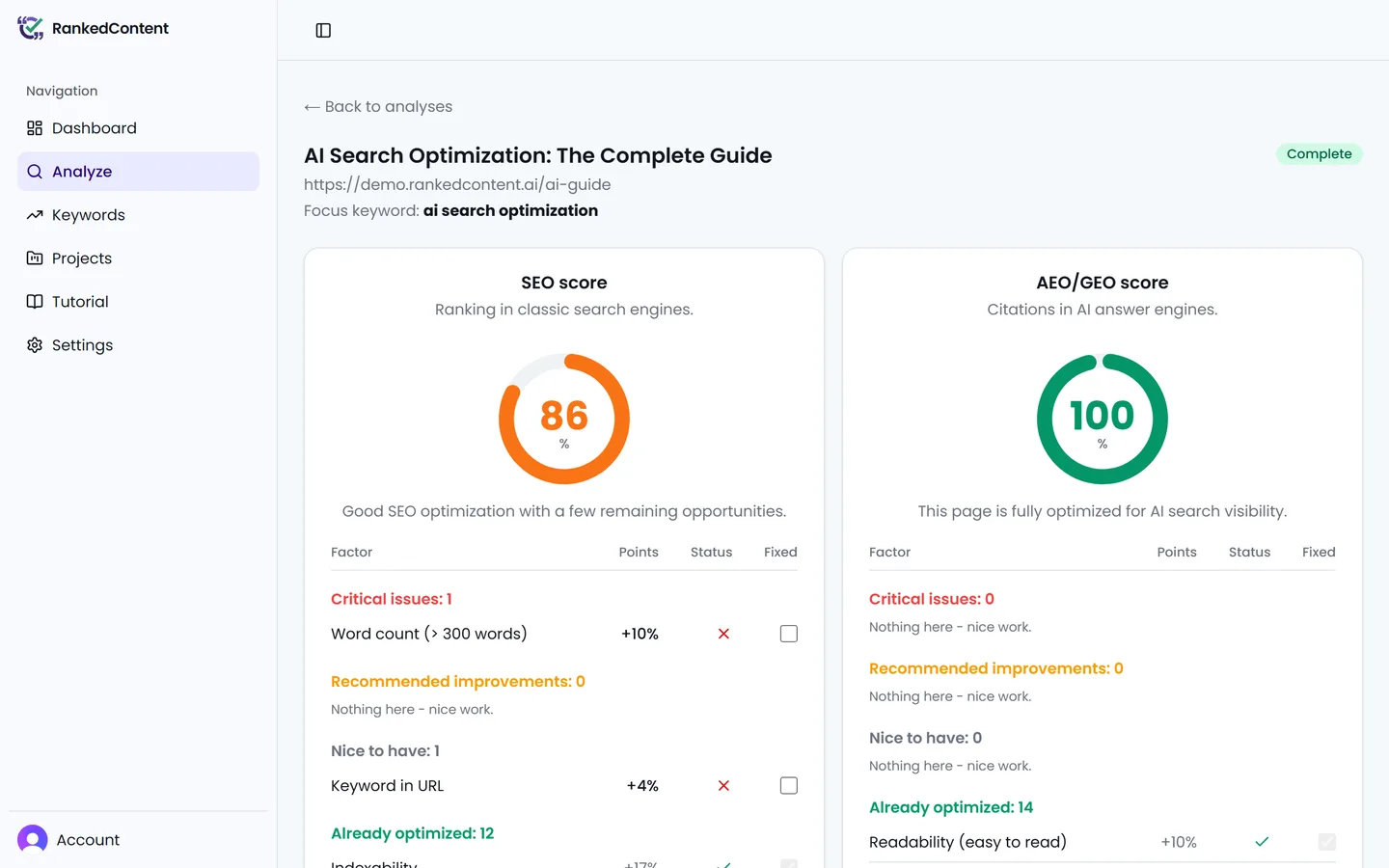Click the Projects folder icon
The image size is (1389, 868).
[35, 258]
